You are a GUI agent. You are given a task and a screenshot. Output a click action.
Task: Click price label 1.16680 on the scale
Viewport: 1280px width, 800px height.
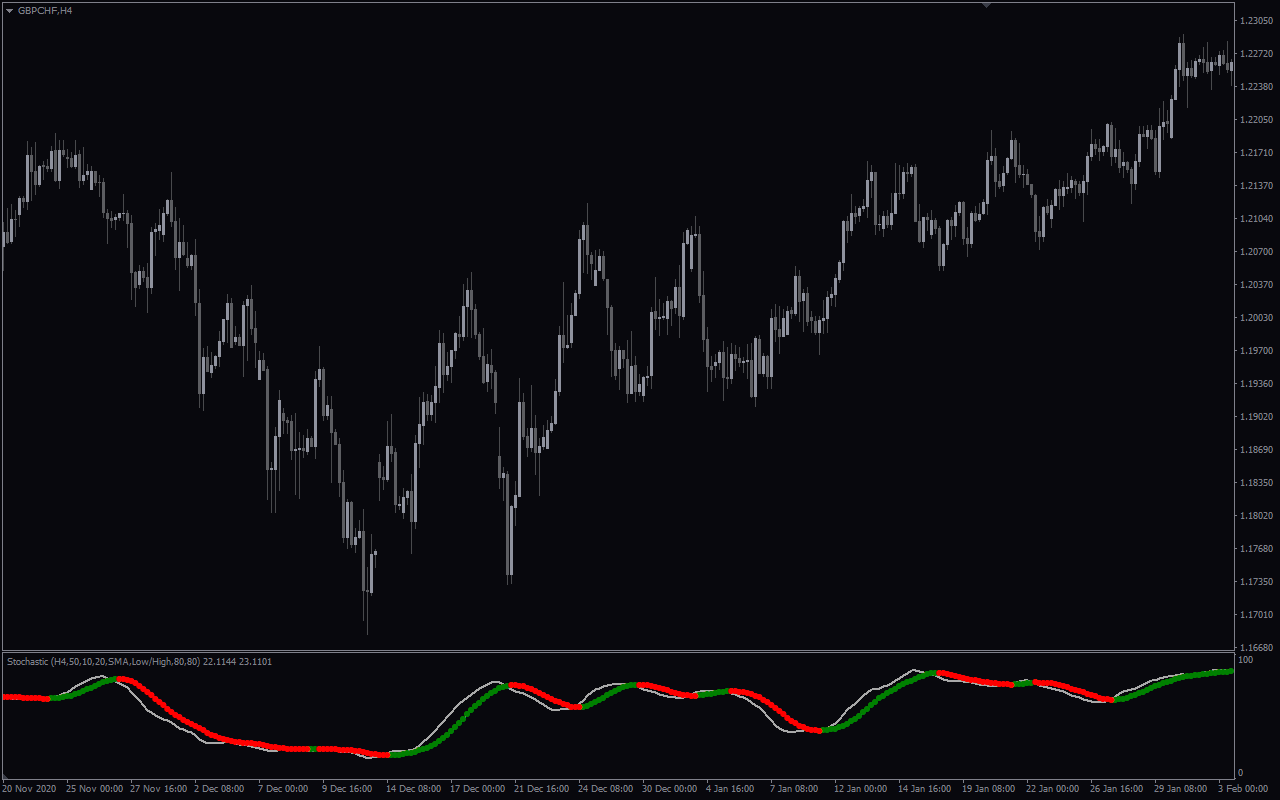[1256, 647]
